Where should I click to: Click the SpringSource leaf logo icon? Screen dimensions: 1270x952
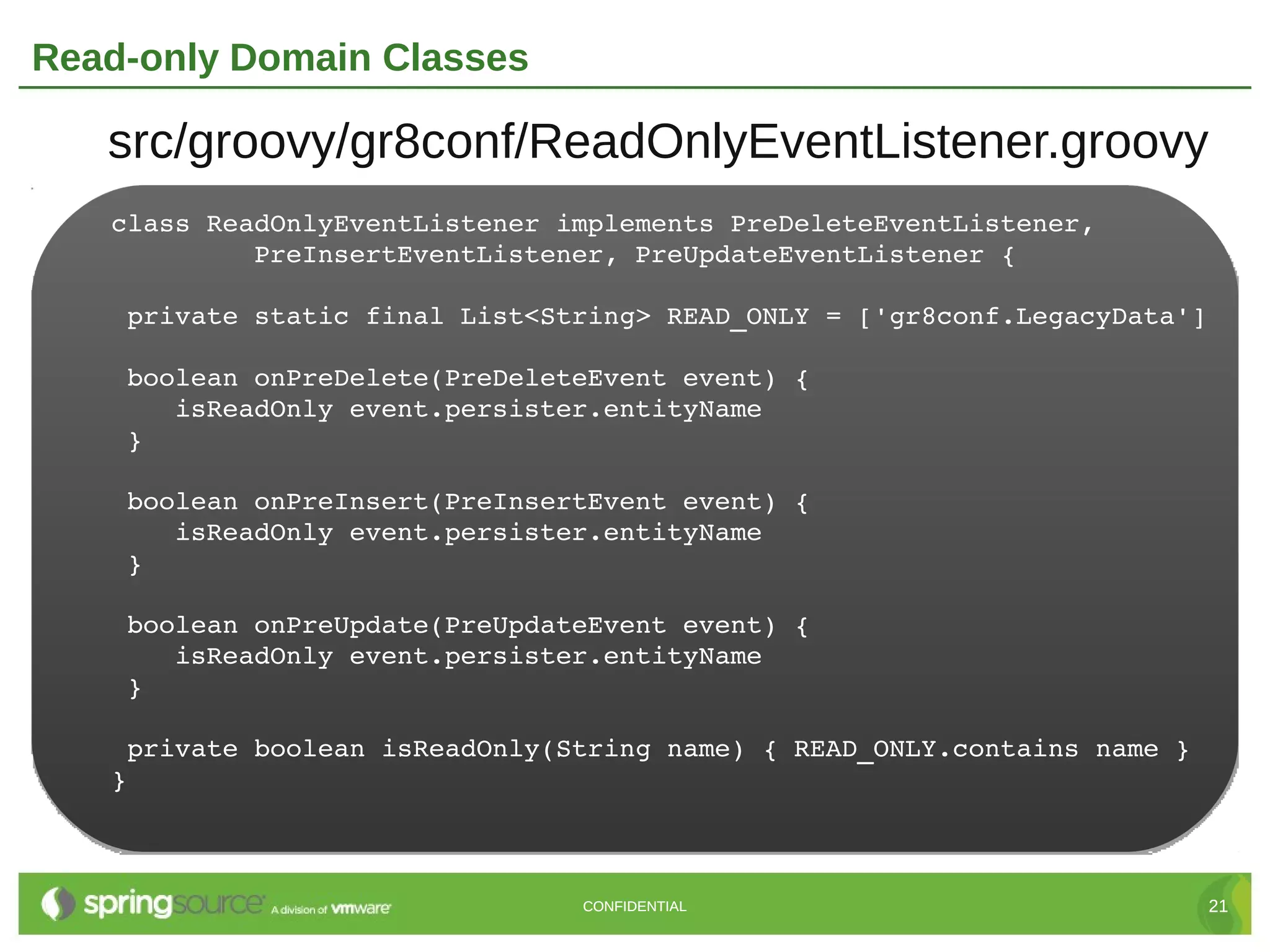tap(57, 904)
